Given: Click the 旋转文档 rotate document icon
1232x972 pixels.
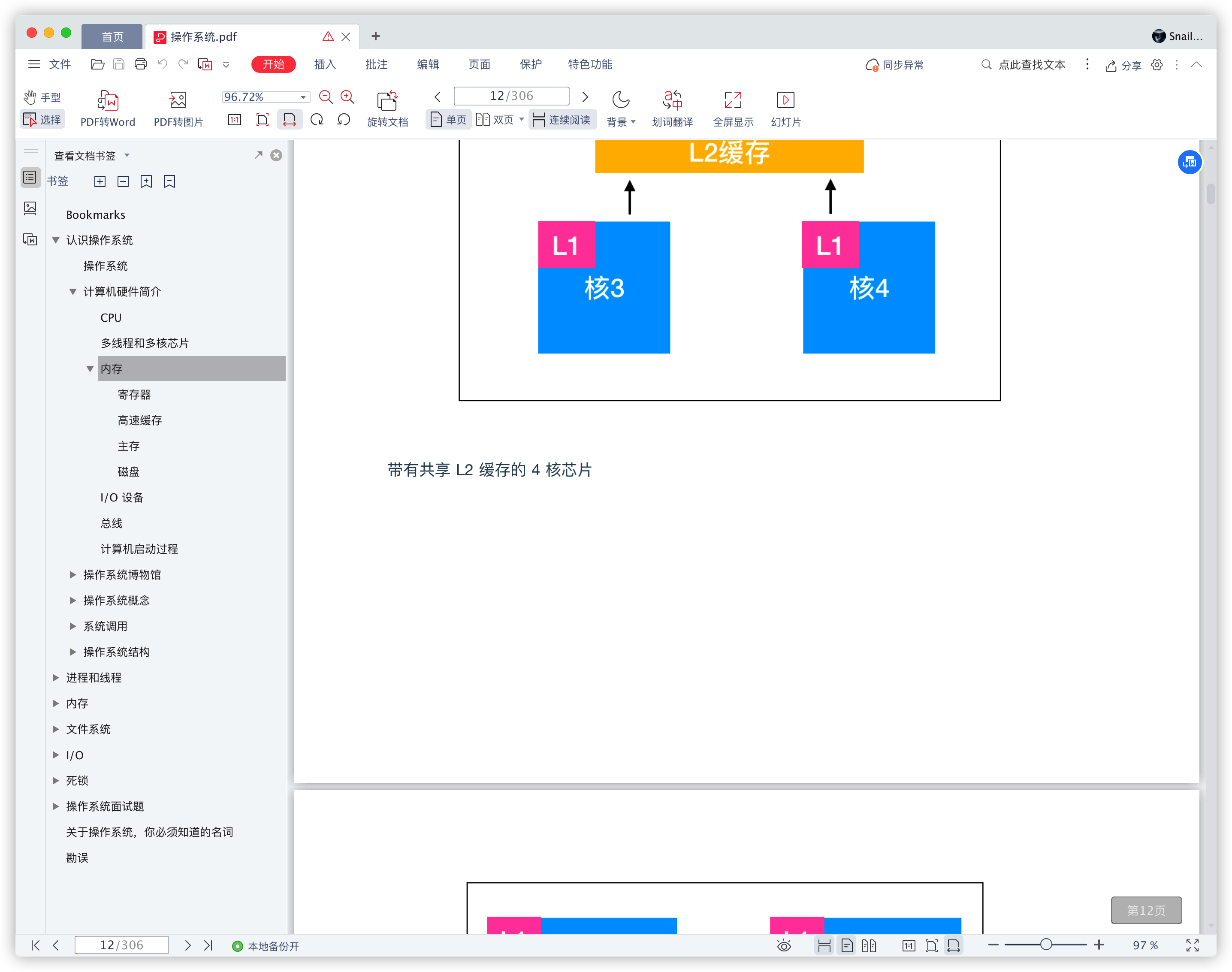Looking at the screenshot, I should [x=387, y=101].
